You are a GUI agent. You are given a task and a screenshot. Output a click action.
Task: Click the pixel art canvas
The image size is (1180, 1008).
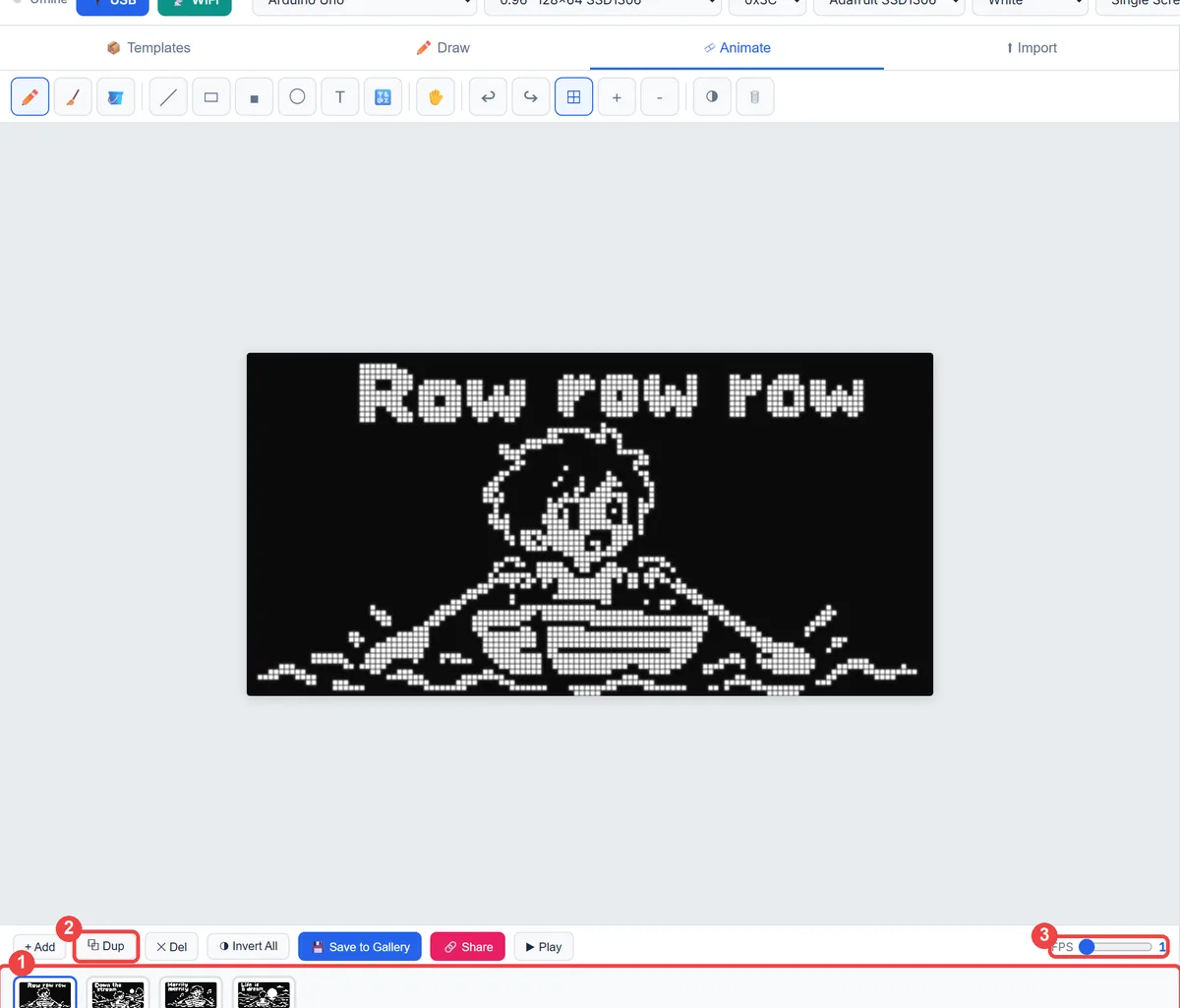click(x=590, y=524)
